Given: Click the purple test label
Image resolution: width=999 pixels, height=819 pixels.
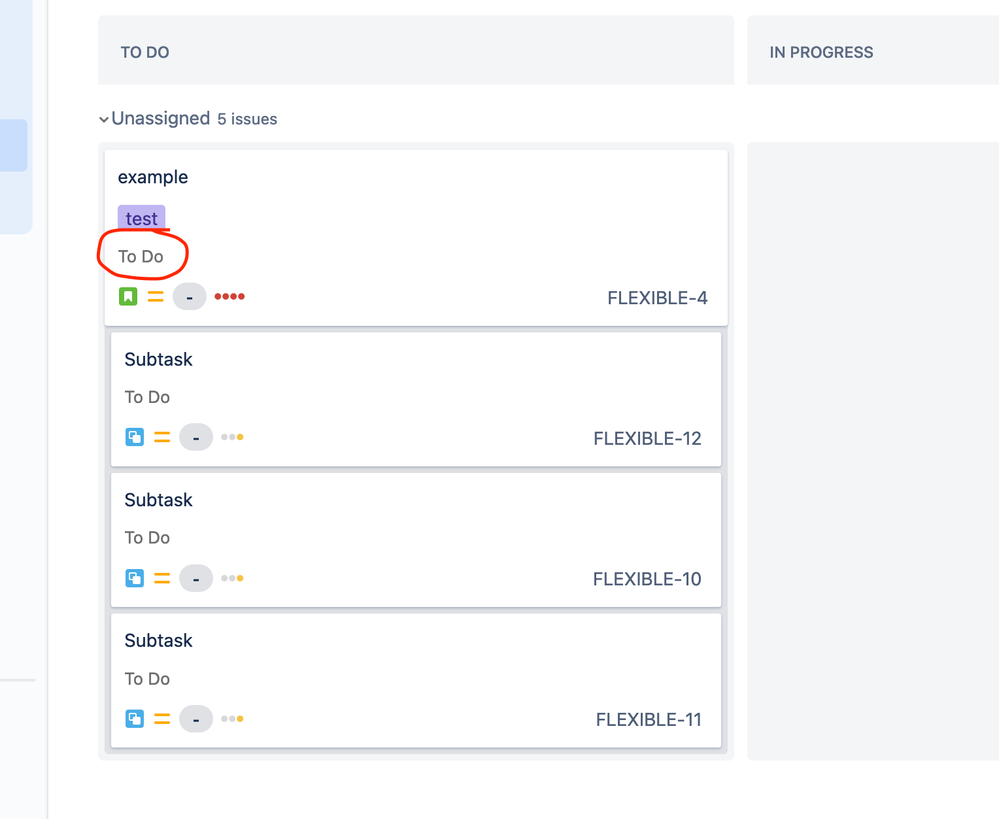Looking at the screenshot, I should (x=141, y=217).
